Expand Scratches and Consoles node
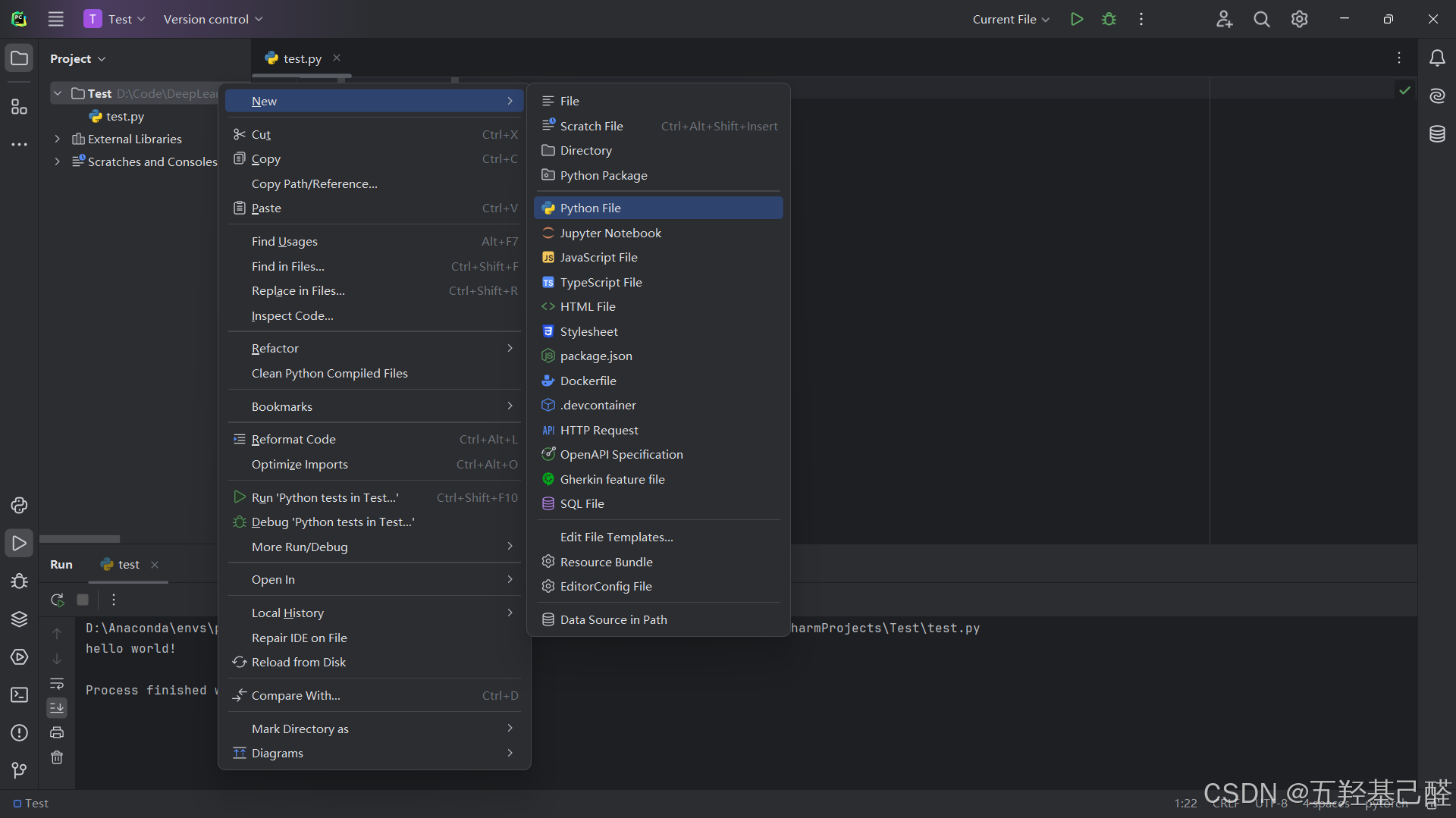The height and width of the screenshot is (818, 1456). (58, 161)
